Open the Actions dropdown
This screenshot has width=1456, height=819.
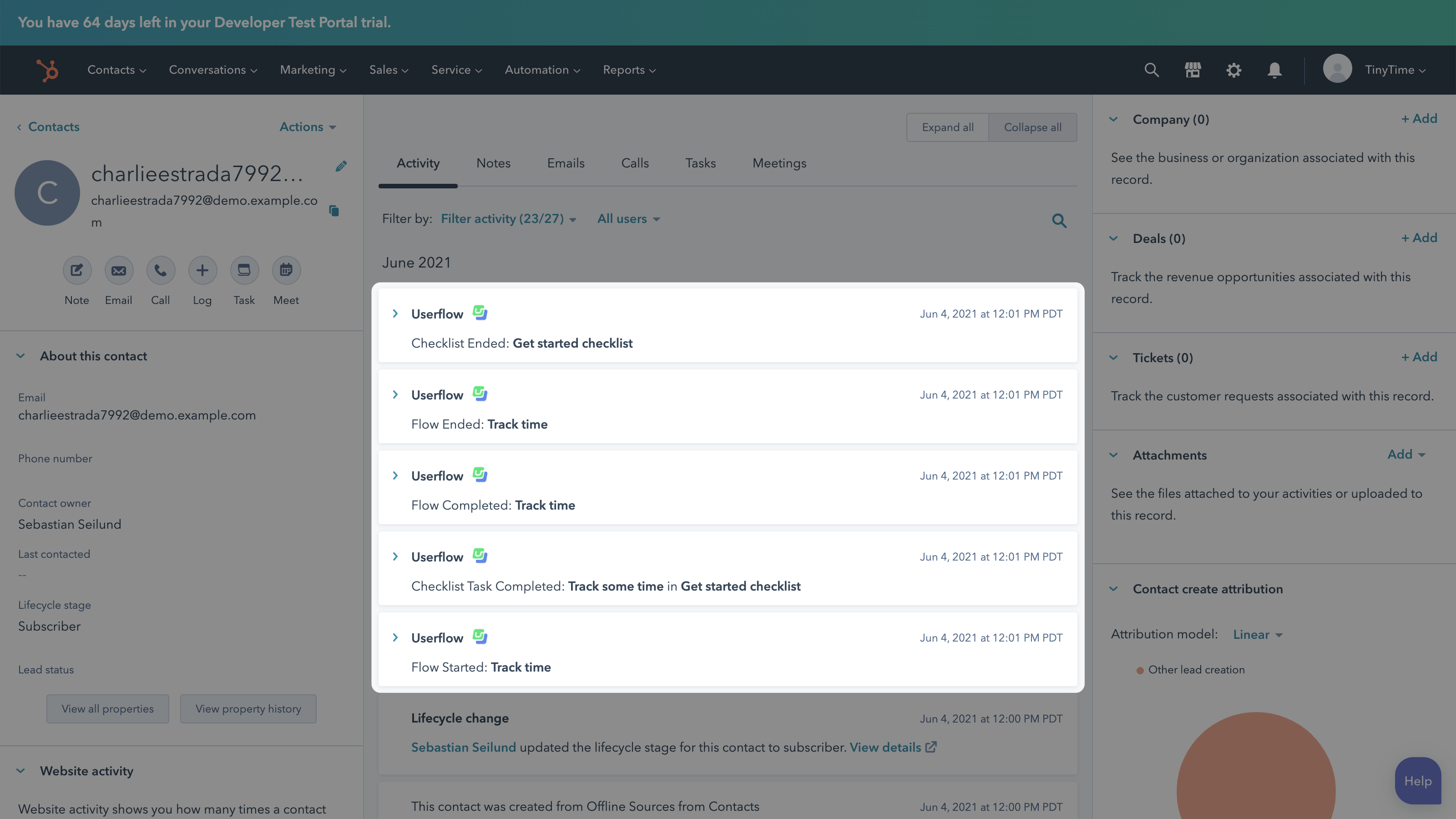(307, 126)
